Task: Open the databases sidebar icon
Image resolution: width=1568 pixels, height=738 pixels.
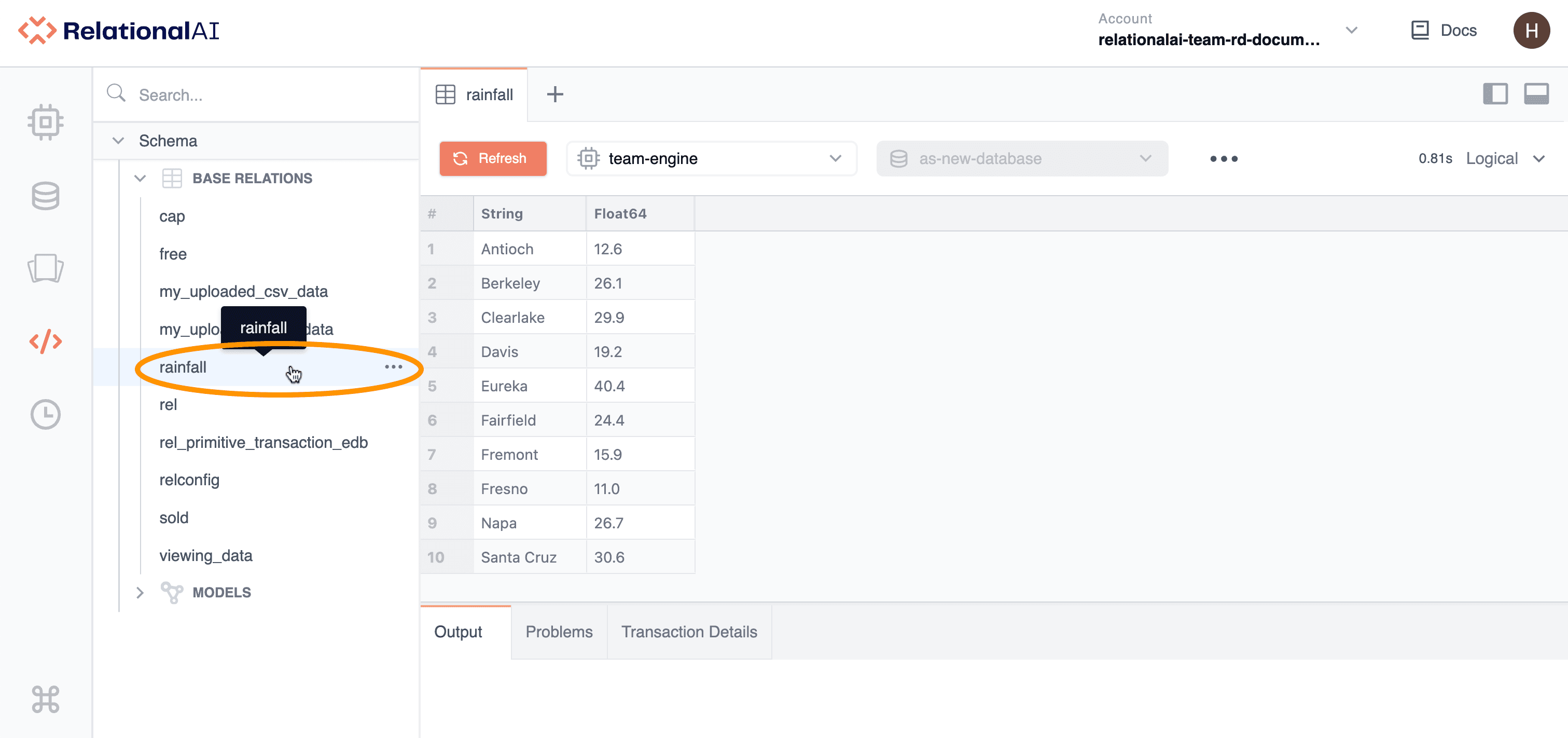Action: pyautogui.click(x=45, y=196)
